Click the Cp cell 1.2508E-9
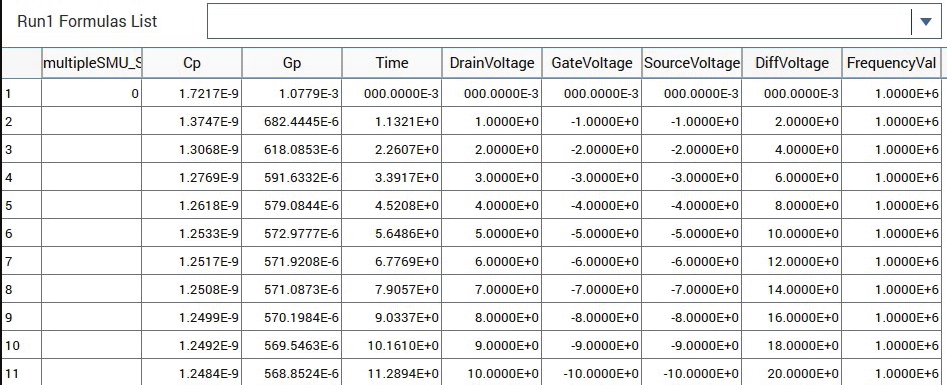947x385 pixels. pos(192,289)
